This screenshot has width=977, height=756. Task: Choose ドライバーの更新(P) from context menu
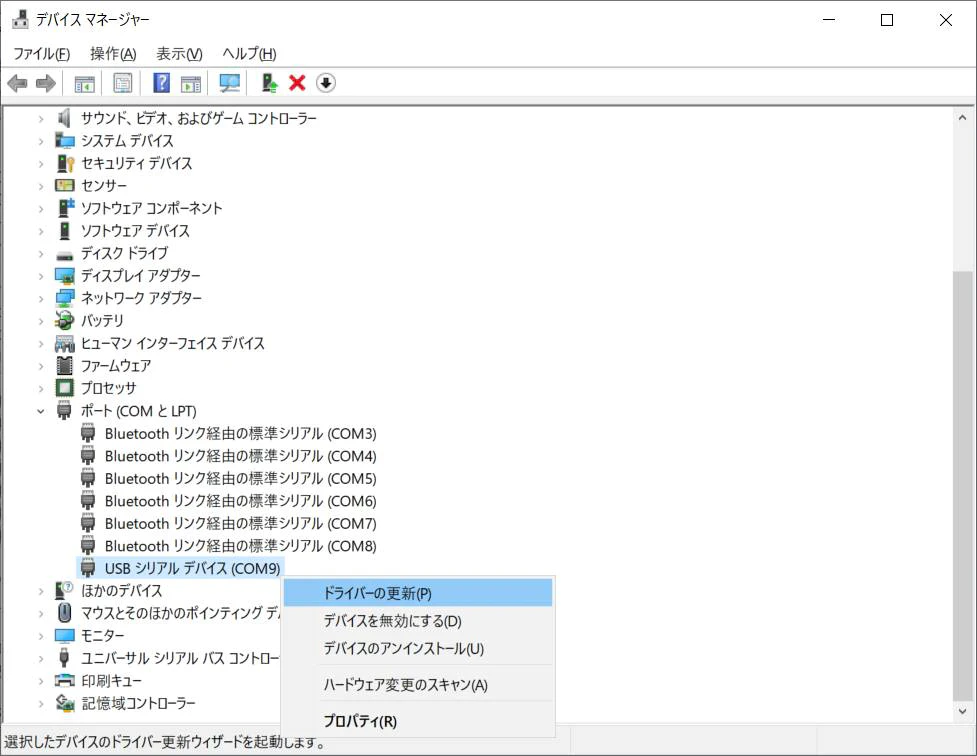(417, 593)
